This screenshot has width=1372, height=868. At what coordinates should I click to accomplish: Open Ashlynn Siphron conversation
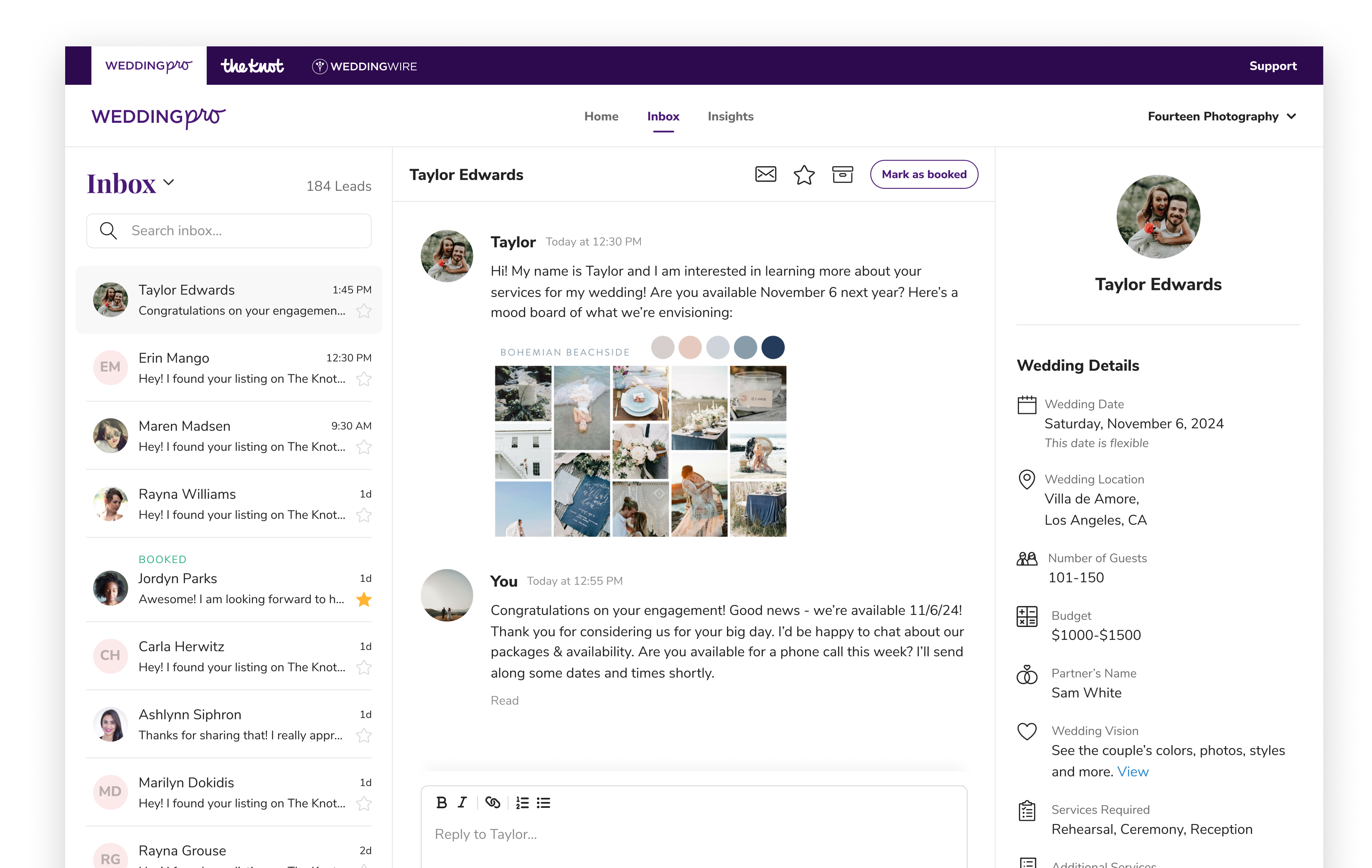(x=229, y=724)
